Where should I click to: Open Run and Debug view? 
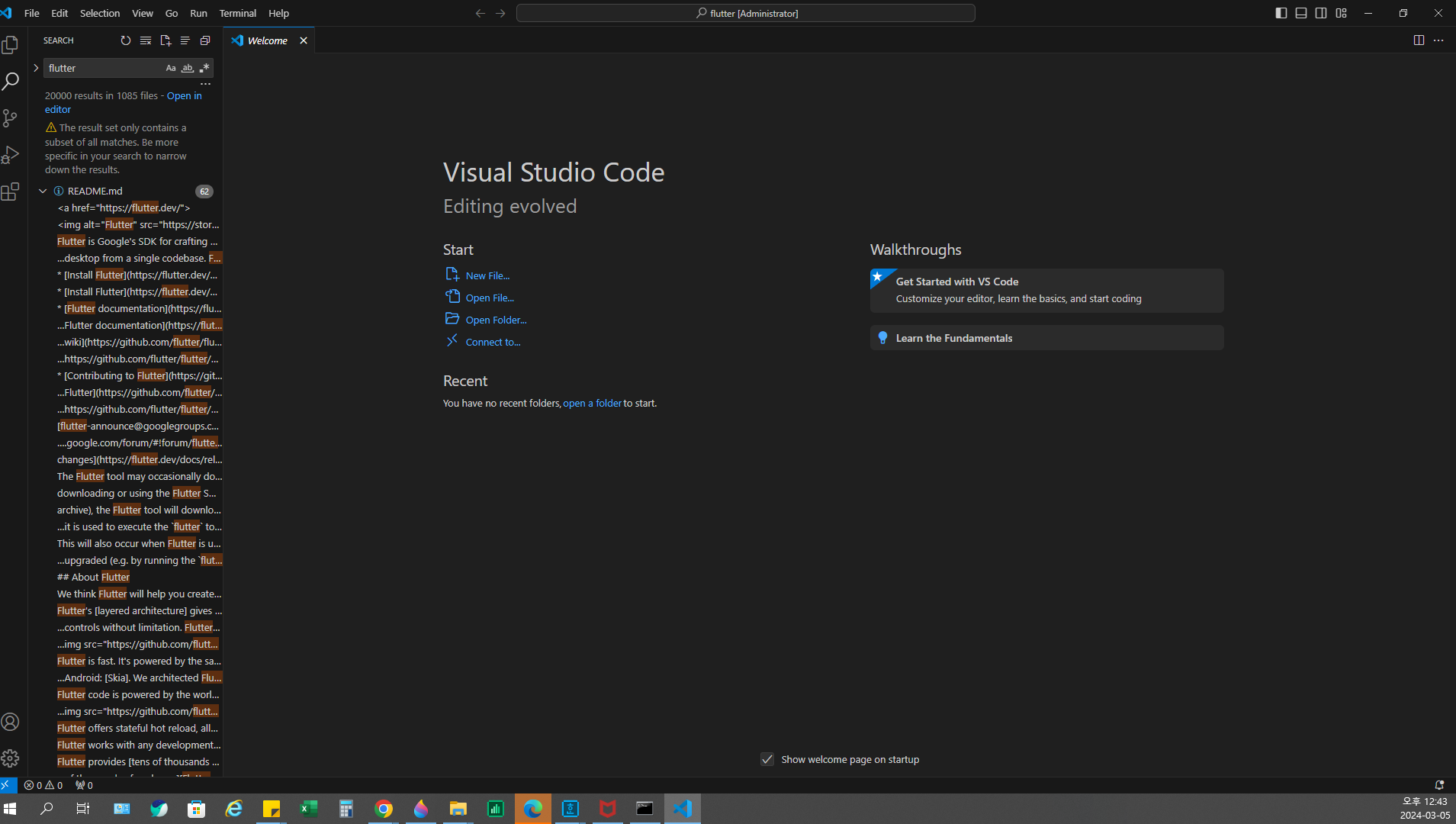[11, 155]
